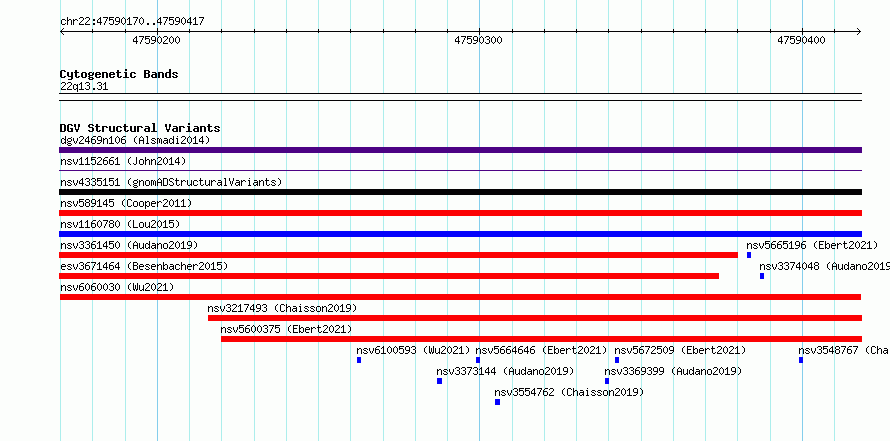Select the thin purple nsv1152661 variant line
Screen dimensions: 890x441
[x=460, y=170]
